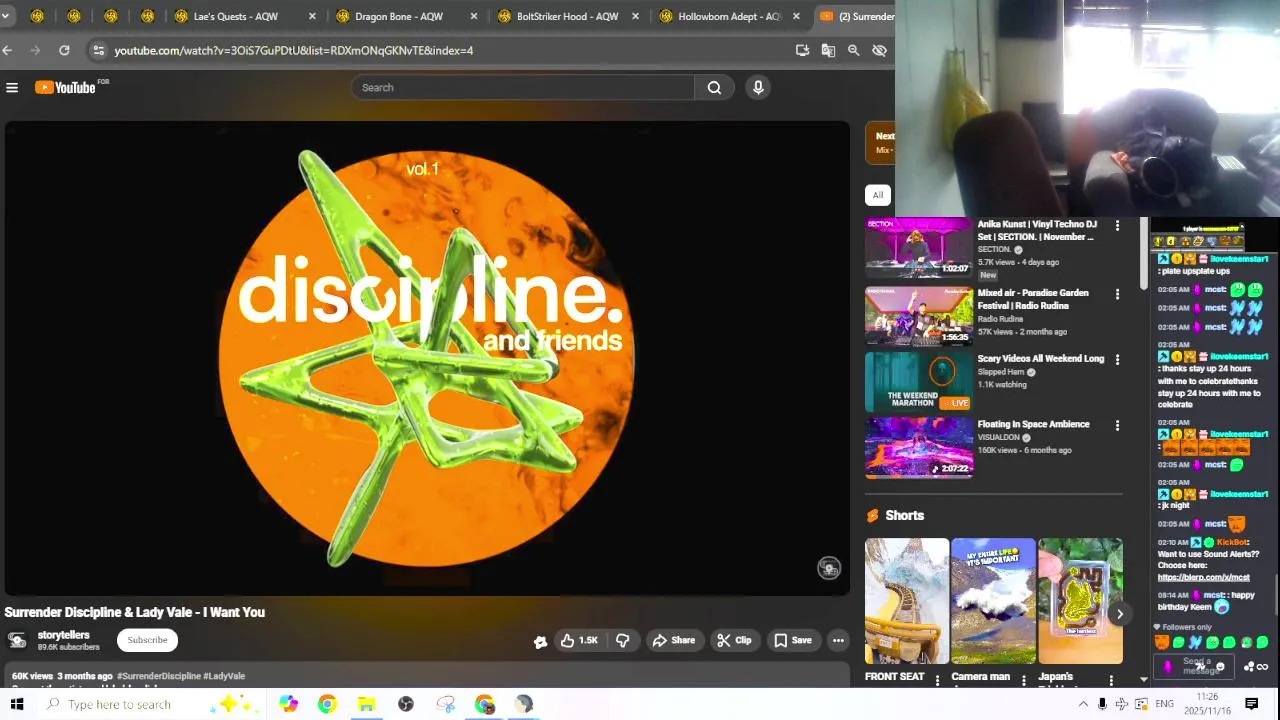Click the translate page icon

click(828, 50)
